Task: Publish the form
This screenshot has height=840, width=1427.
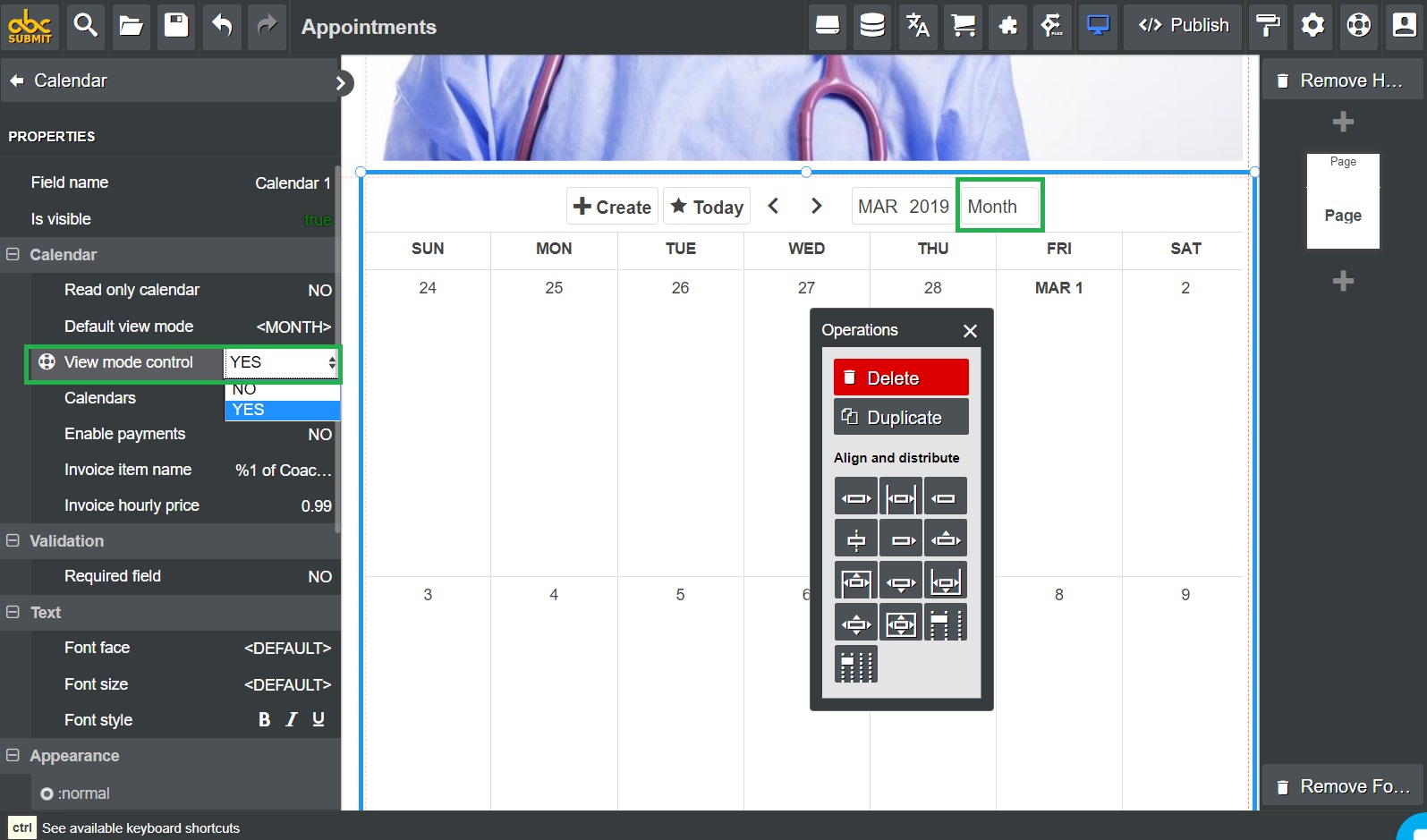Action: click(1184, 26)
